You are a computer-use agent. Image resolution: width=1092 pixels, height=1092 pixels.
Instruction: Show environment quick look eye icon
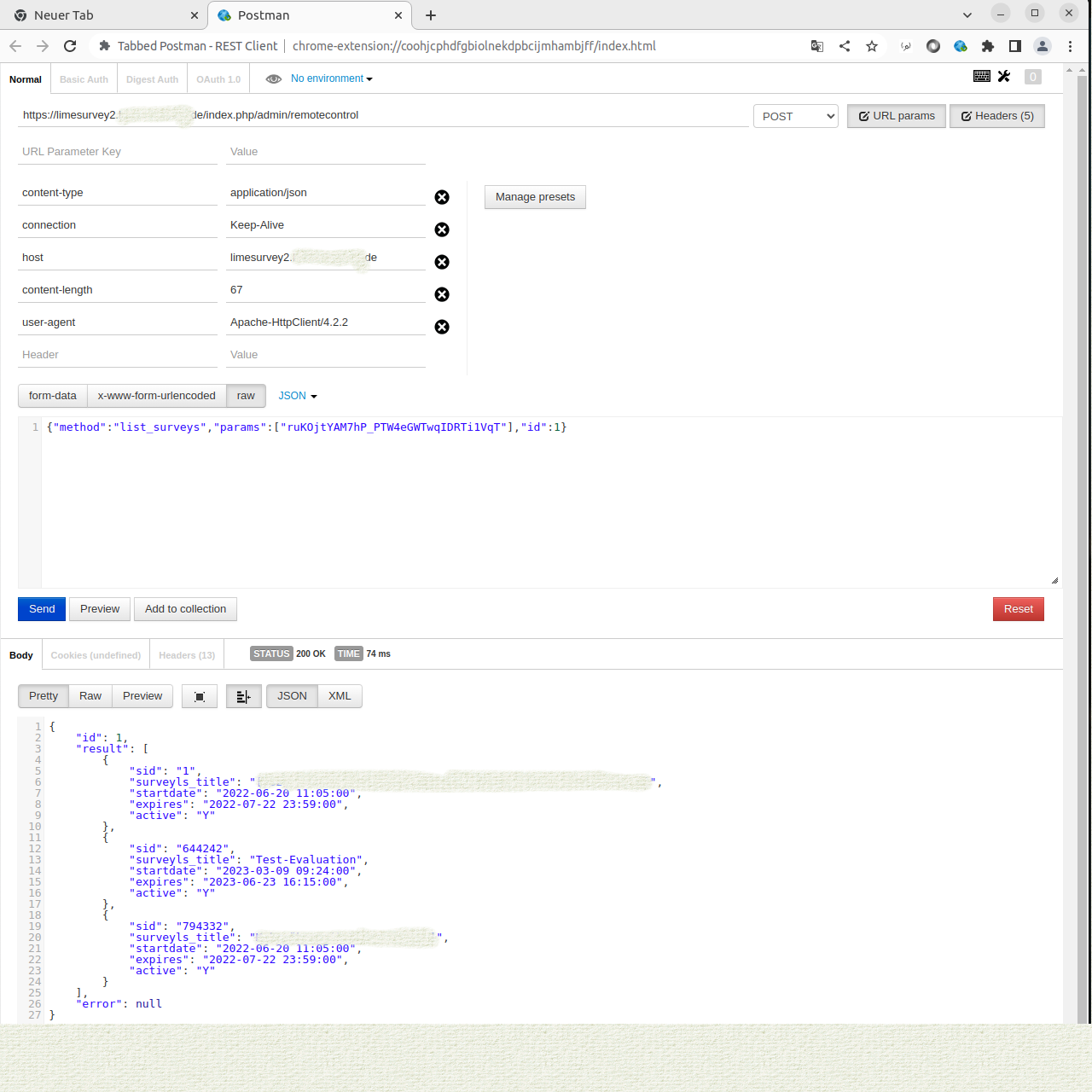click(274, 78)
